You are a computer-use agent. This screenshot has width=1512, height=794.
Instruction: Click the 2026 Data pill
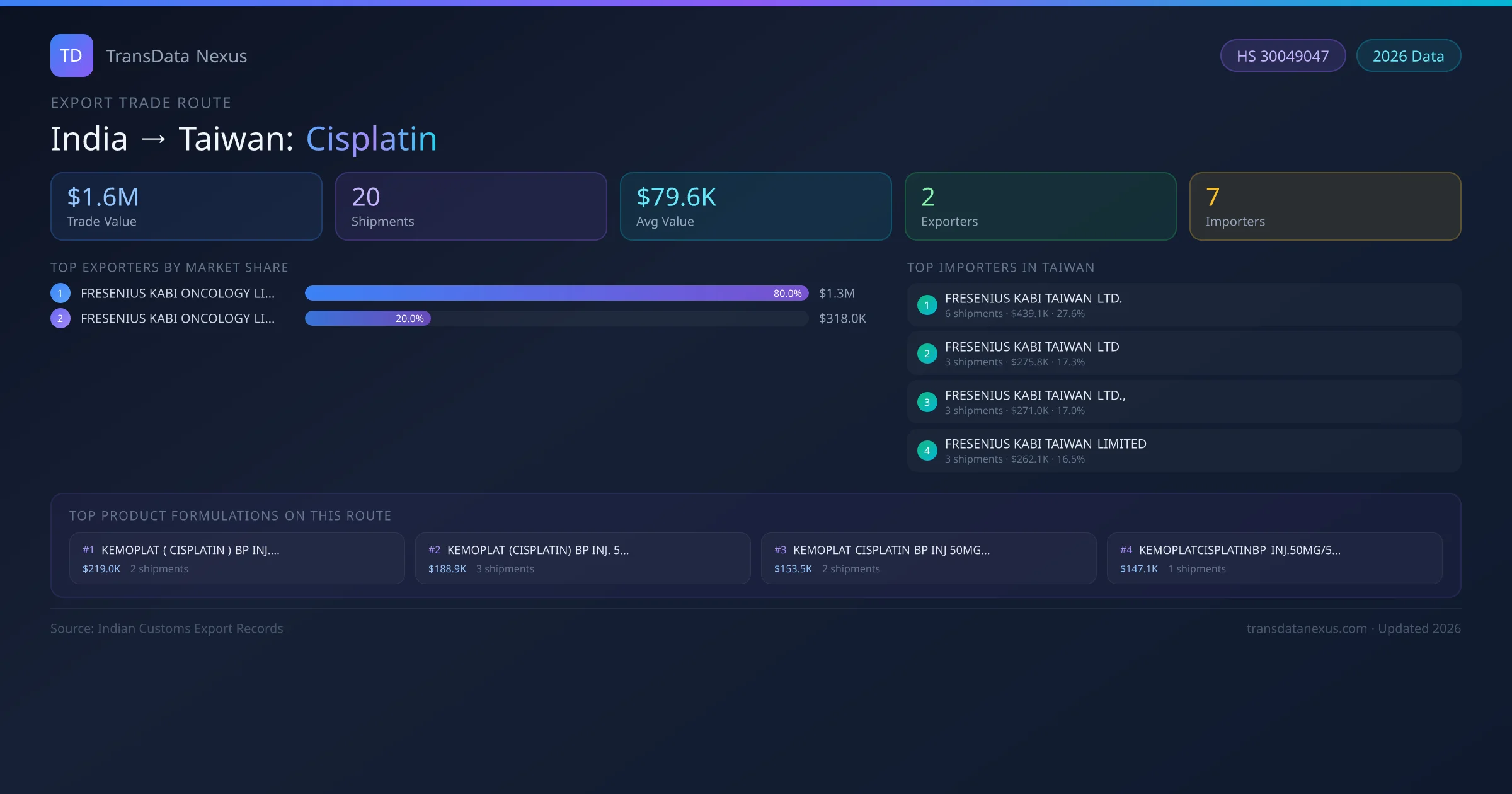(1408, 56)
